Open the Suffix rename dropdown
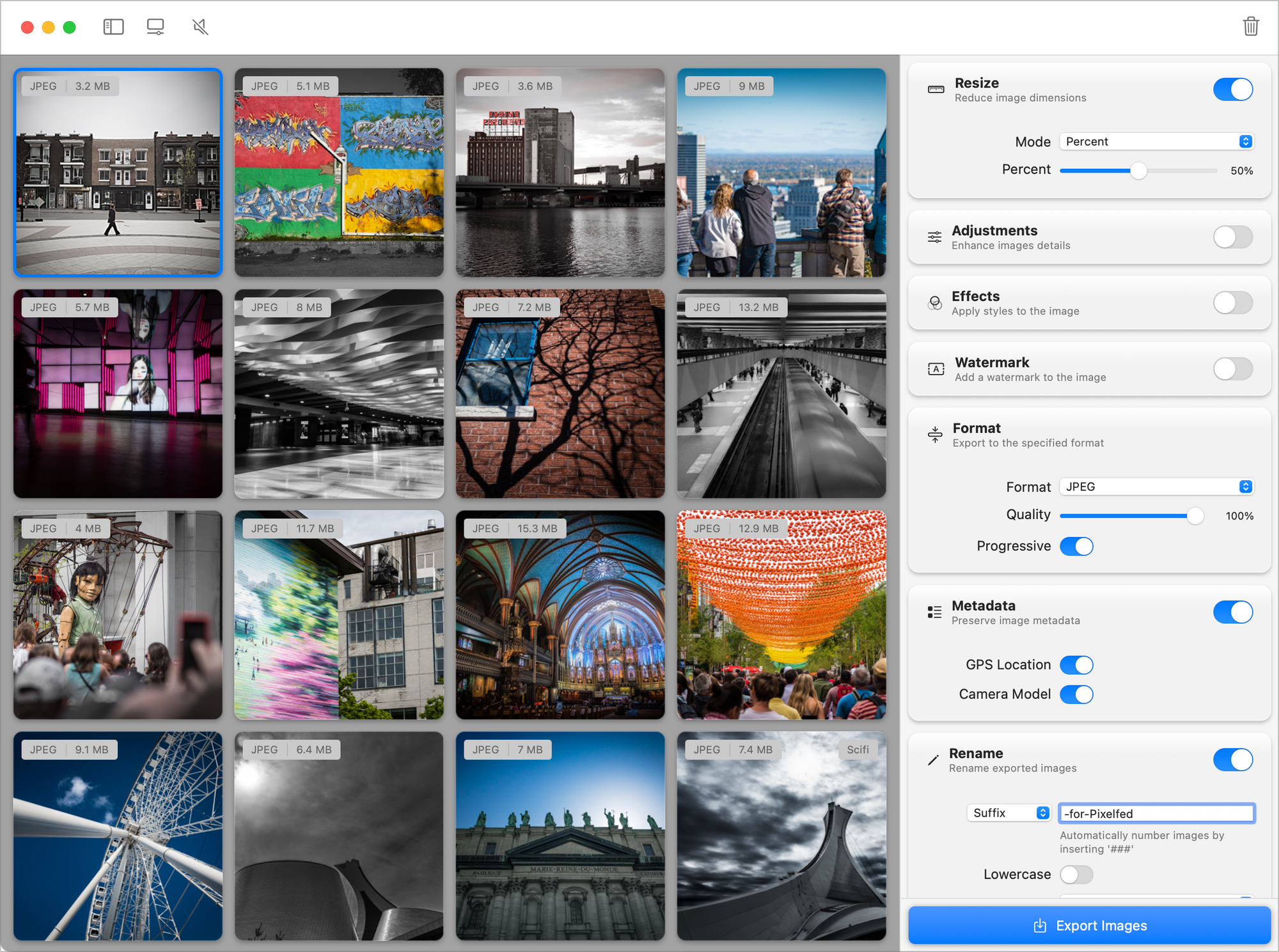Screen dimensions: 1279x952 pyautogui.click(x=1008, y=813)
